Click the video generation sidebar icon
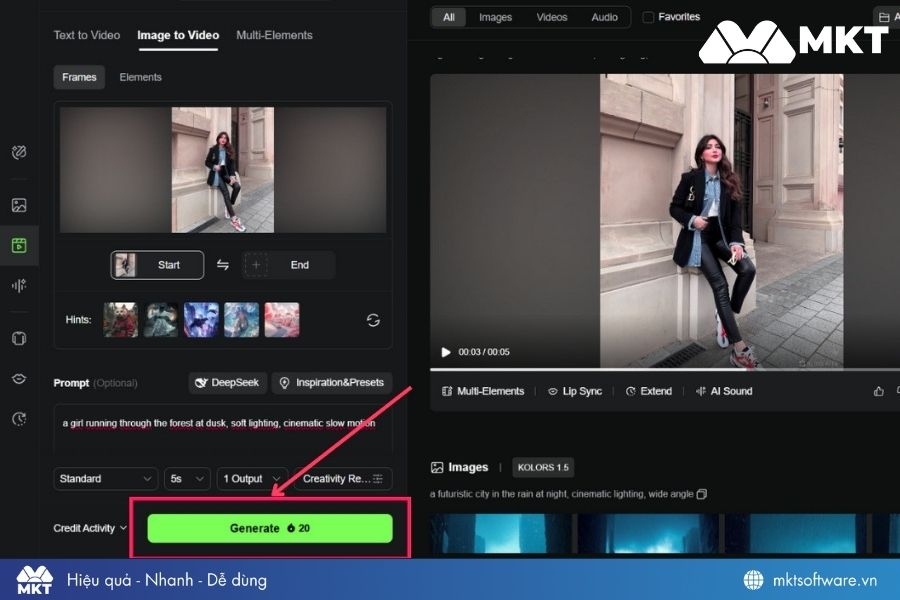 (x=19, y=245)
